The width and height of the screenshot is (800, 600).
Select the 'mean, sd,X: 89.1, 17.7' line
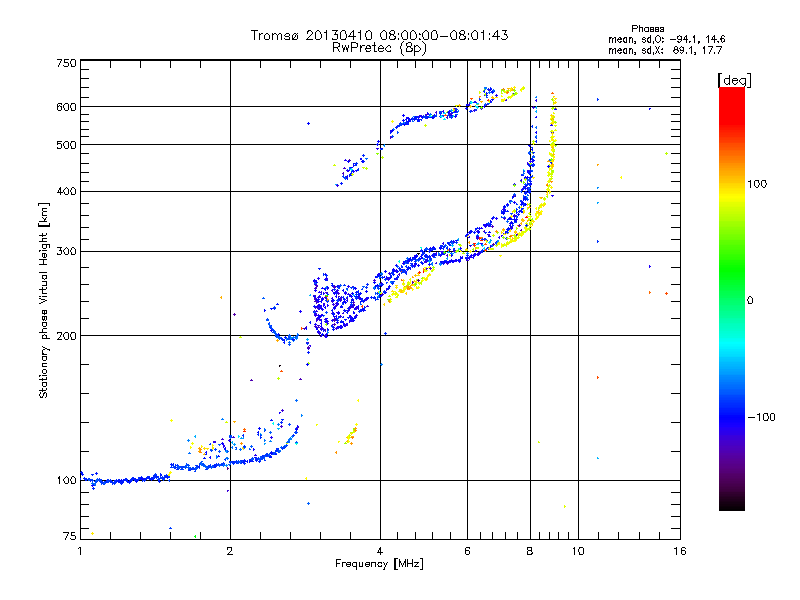(x=665, y=50)
